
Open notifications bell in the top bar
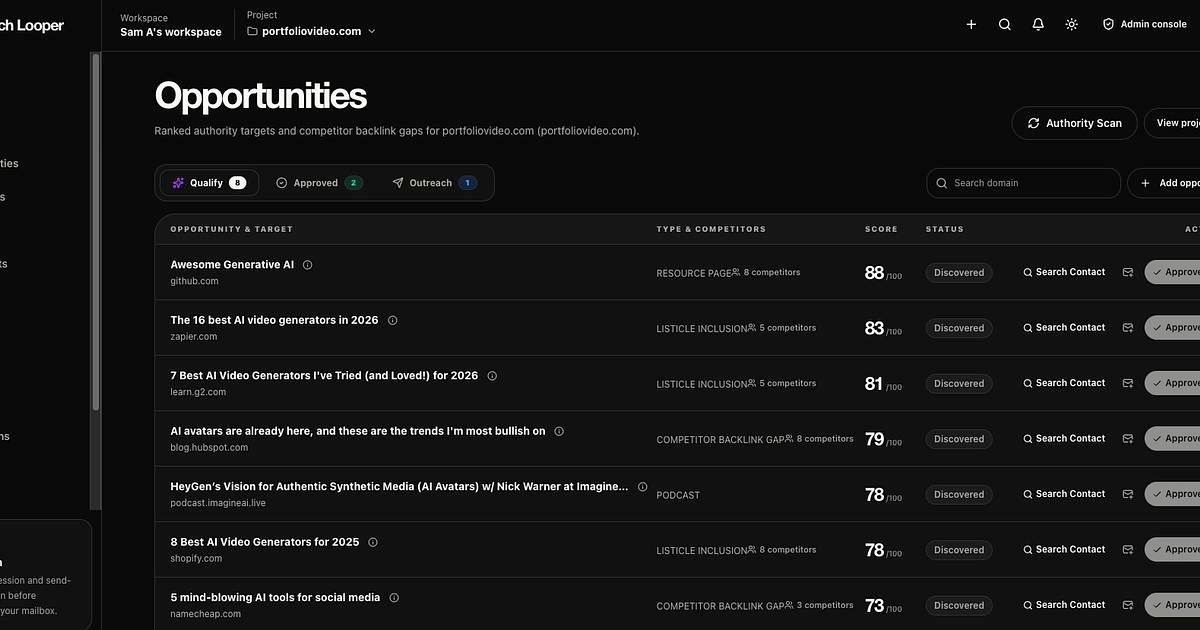click(x=1038, y=24)
